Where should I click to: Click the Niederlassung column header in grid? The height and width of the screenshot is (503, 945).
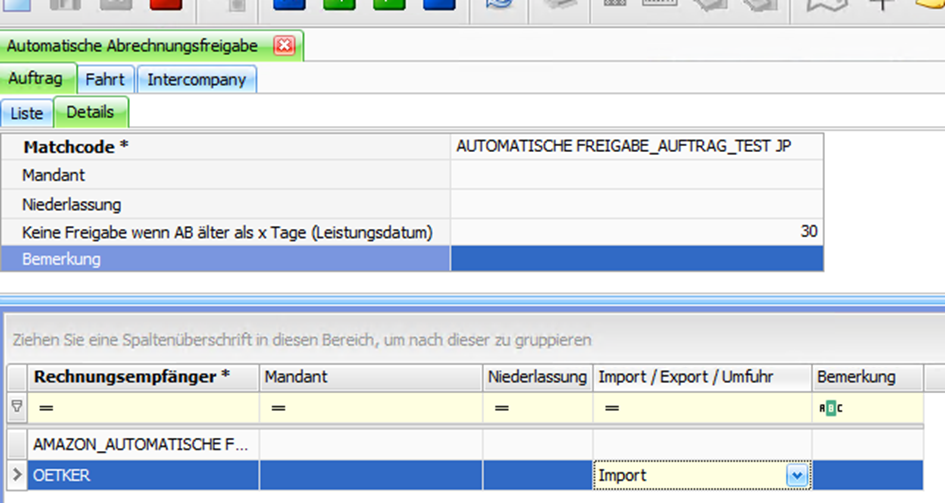[538, 377]
